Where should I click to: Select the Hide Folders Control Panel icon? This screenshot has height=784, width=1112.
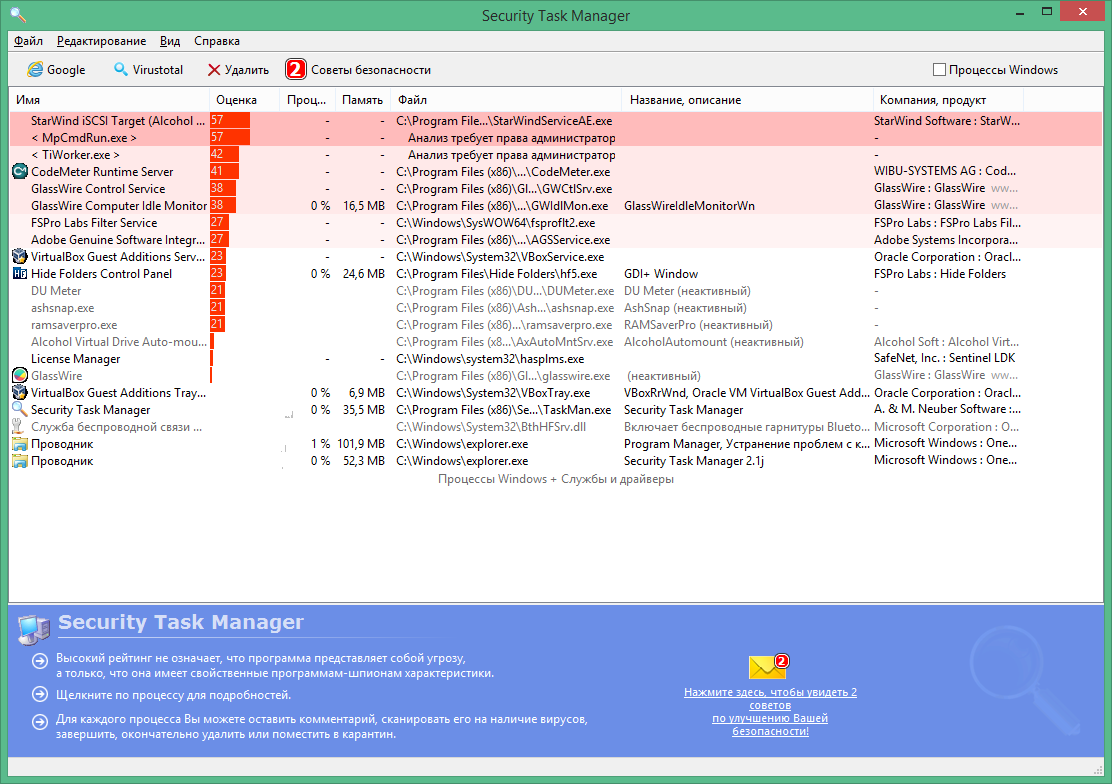tap(18, 273)
